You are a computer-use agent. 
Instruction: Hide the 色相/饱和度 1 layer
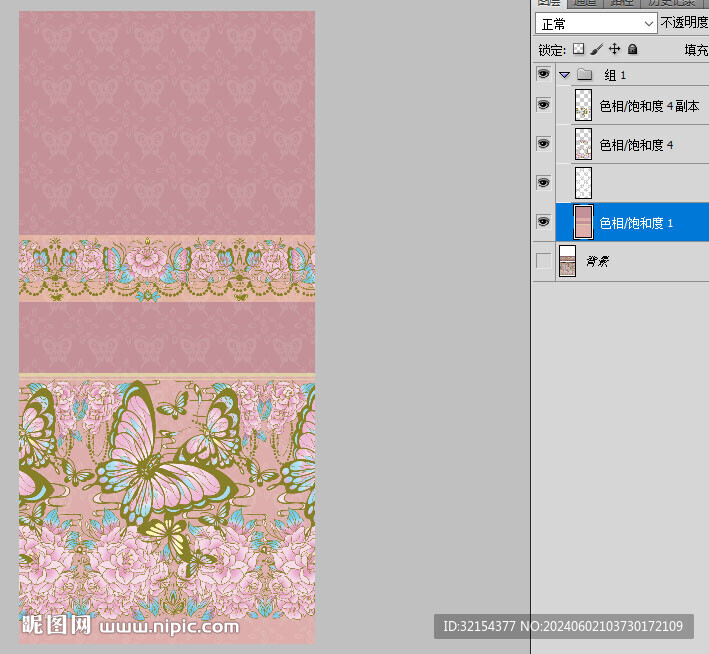pyautogui.click(x=543, y=222)
